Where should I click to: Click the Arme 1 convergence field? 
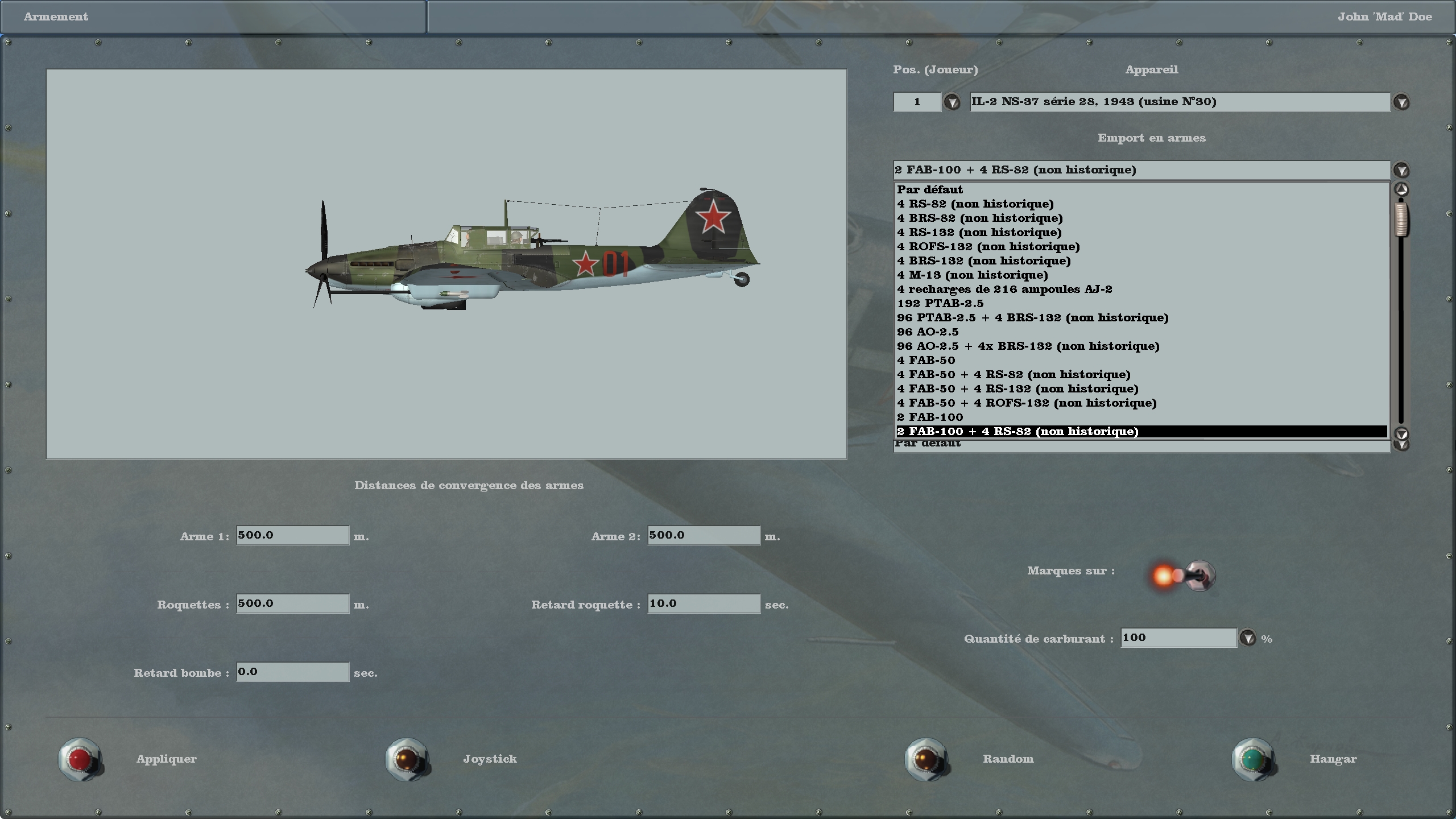(292, 535)
